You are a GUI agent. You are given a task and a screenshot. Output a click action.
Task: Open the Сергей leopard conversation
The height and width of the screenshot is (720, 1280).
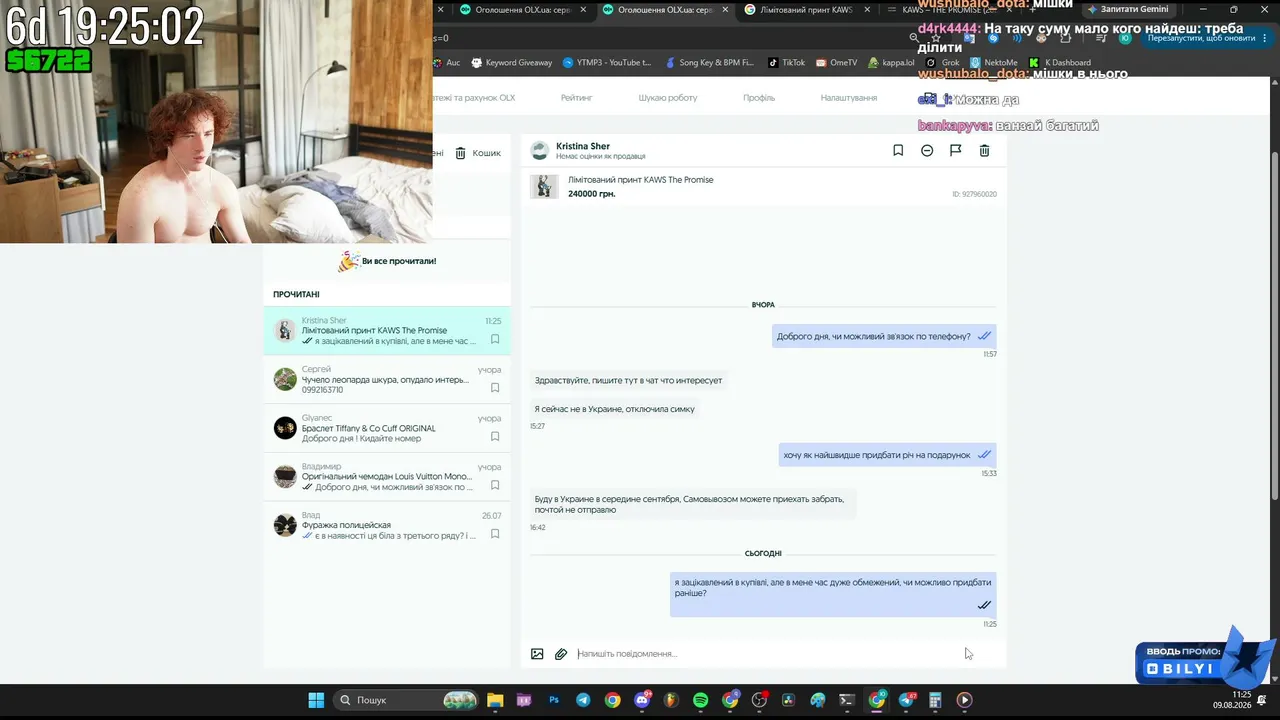coord(387,379)
